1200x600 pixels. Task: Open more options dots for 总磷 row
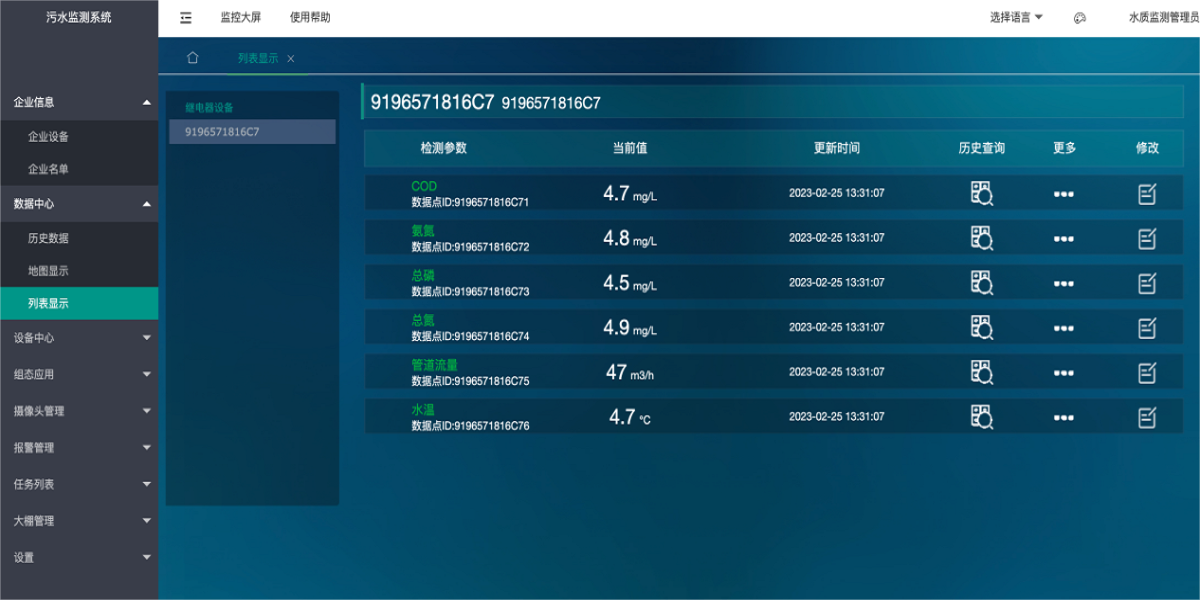pos(1064,283)
